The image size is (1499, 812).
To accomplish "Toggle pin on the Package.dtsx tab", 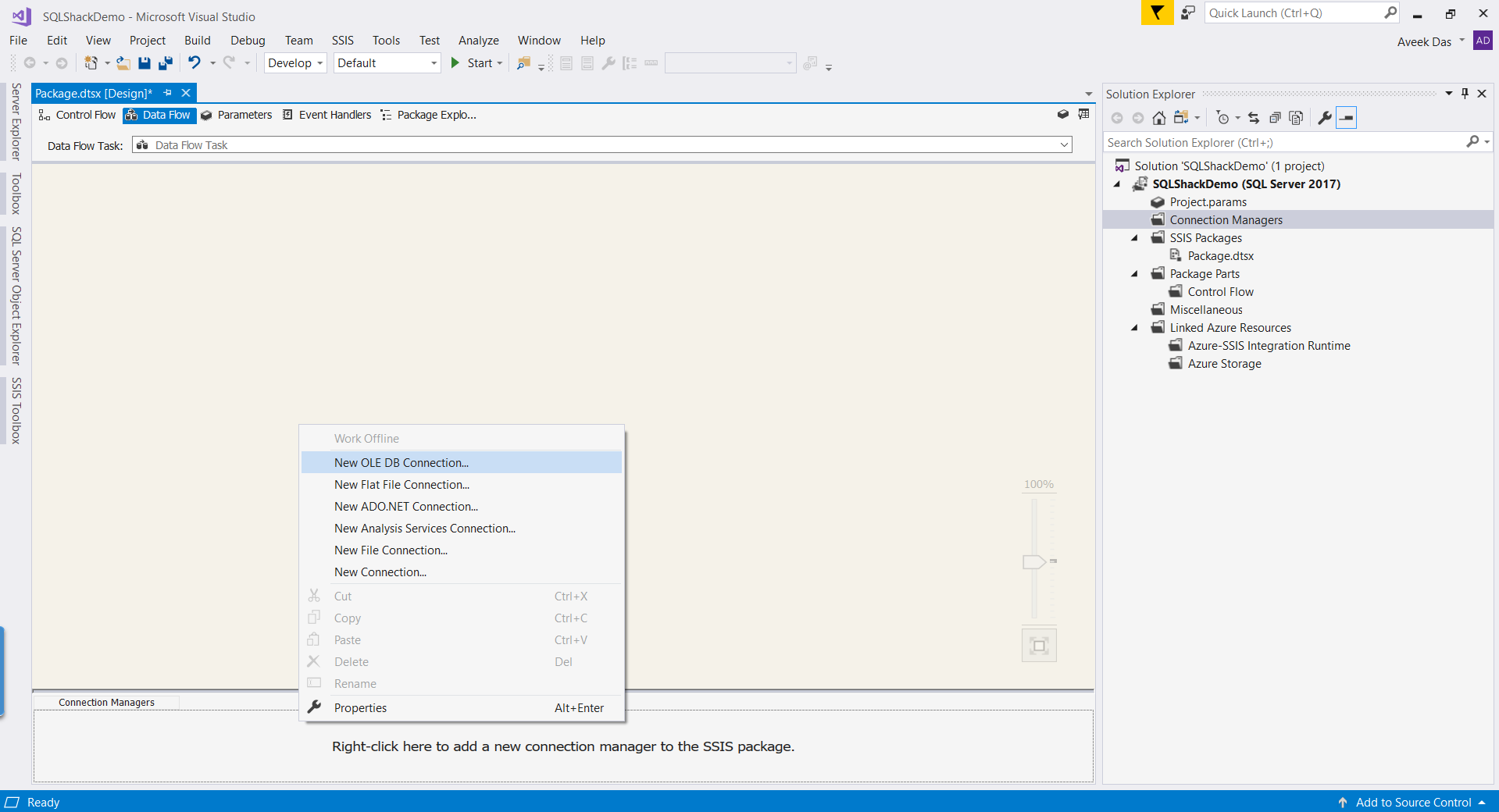I will point(168,93).
